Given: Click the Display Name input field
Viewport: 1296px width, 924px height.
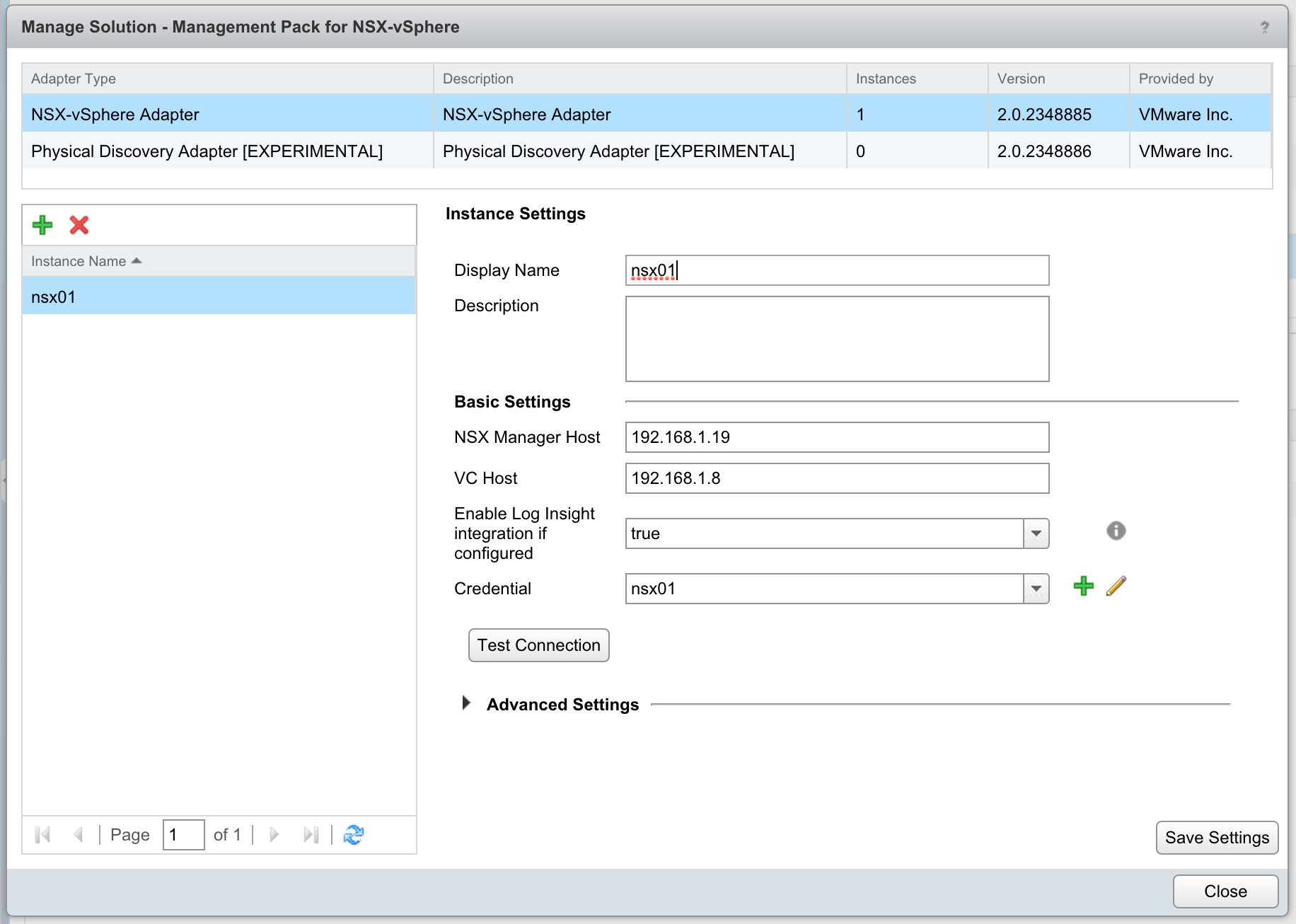Looking at the screenshot, I should point(838,270).
